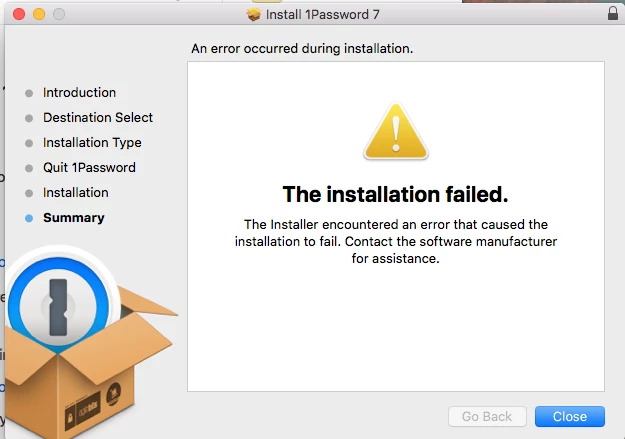Screen dimensions: 625x439
Task: Close the installer with the Close button
Action: [x=570, y=416]
